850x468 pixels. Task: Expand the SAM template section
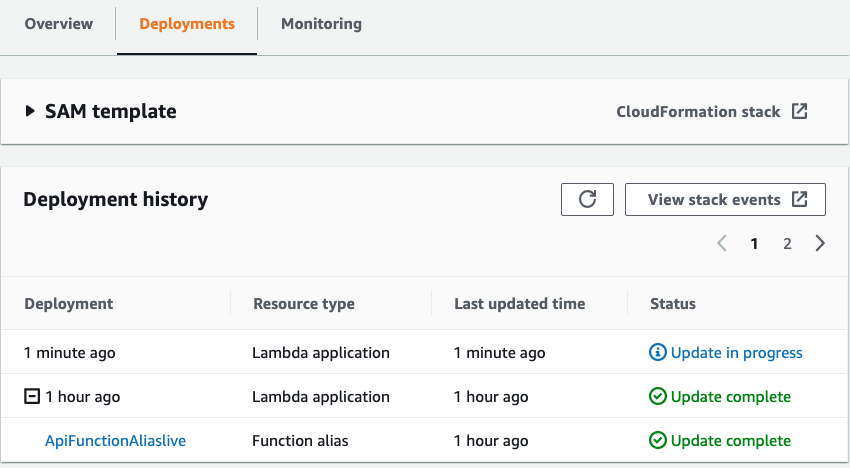[x=30, y=111]
